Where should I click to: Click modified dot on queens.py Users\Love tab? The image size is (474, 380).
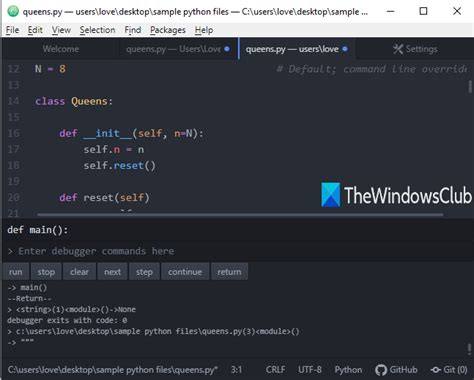point(227,49)
